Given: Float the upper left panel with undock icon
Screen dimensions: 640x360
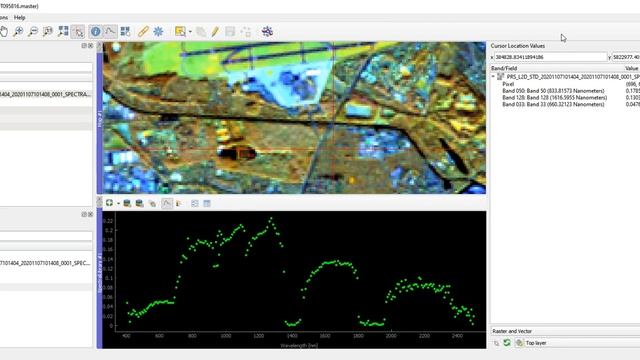Looking at the screenshot, I should click(x=84, y=46).
